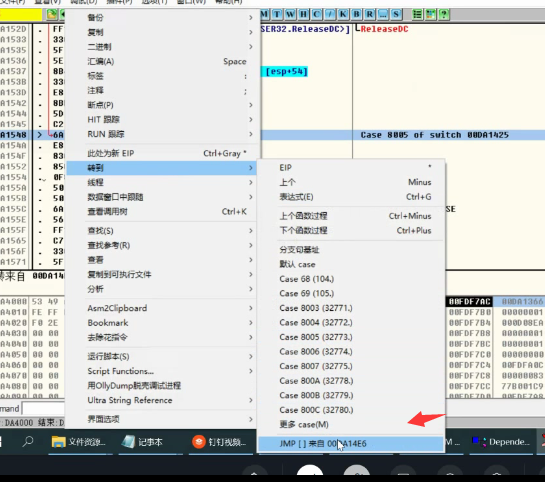Viewport: 545px width, 482px height.
Task: Open the Source window (S icon)
Action: (x=396, y=14)
